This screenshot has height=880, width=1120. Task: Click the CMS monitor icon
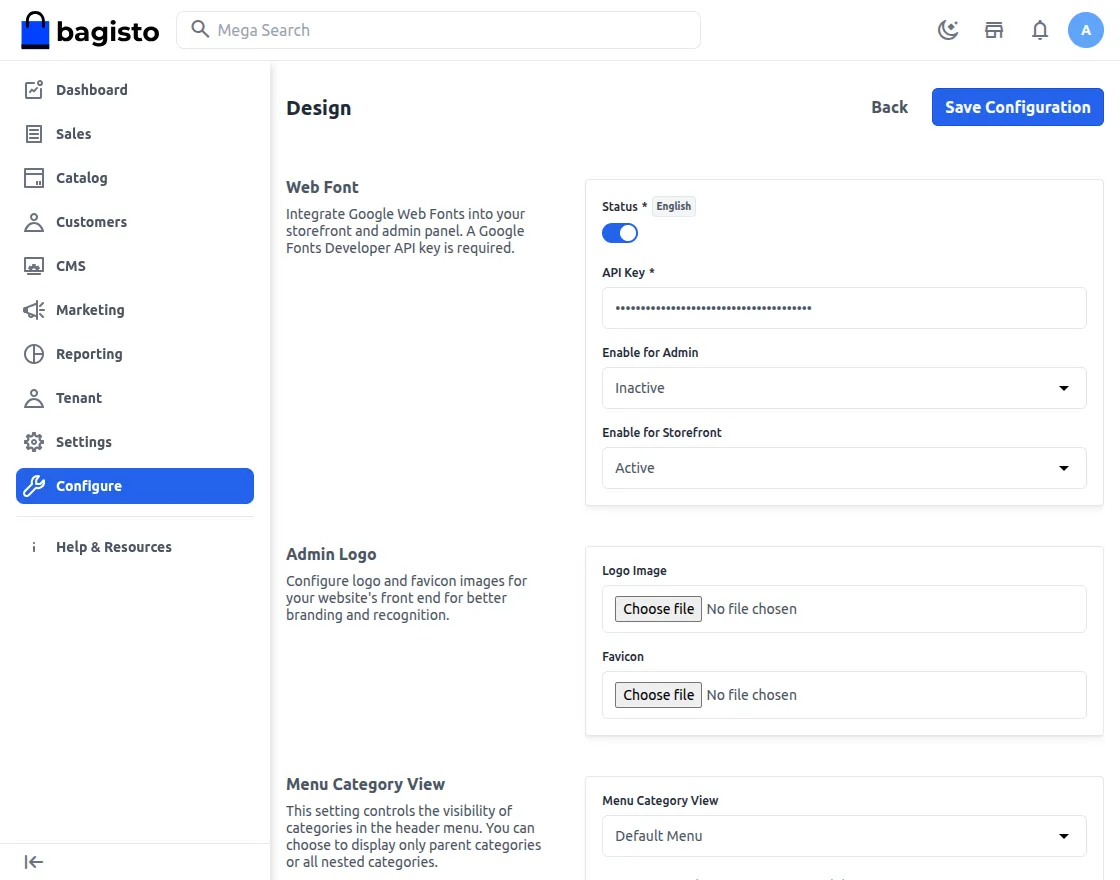click(34, 266)
